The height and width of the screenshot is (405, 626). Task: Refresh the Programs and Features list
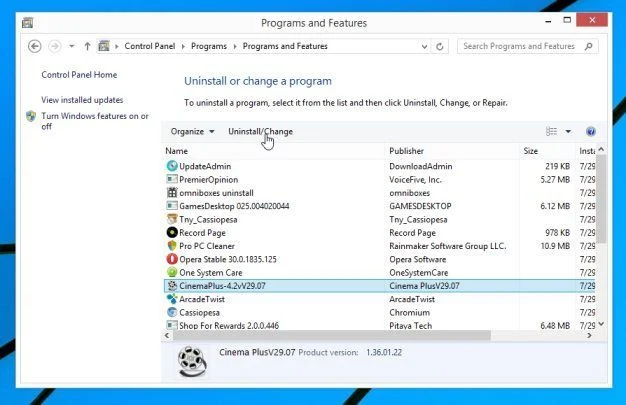[440, 46]
